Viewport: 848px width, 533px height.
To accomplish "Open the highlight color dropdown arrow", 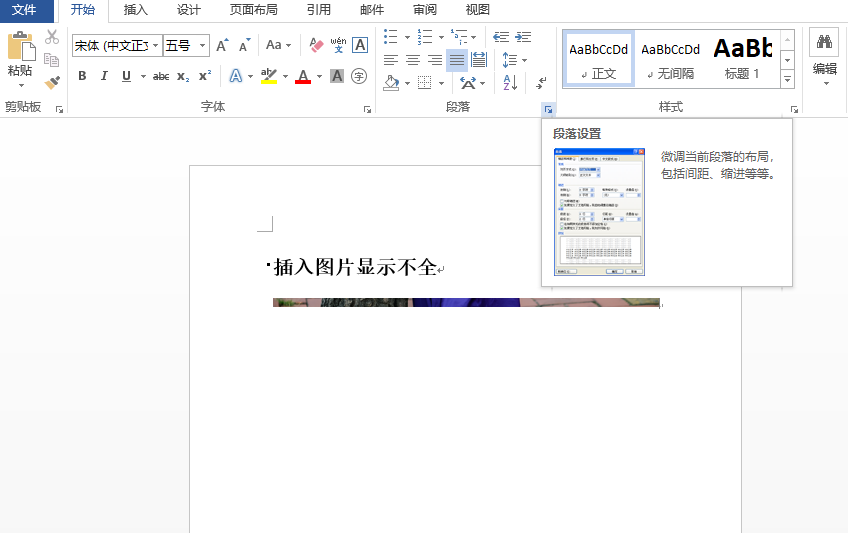I will [285, 77].
